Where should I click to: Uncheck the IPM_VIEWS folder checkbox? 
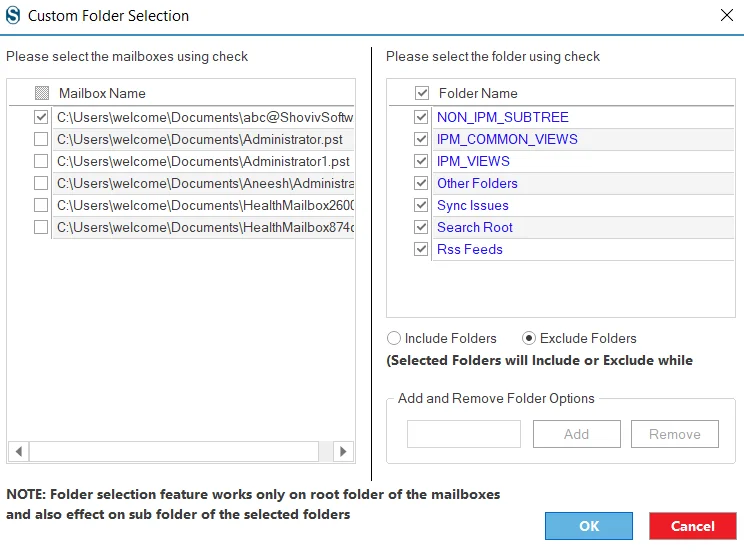pos(421,161)
